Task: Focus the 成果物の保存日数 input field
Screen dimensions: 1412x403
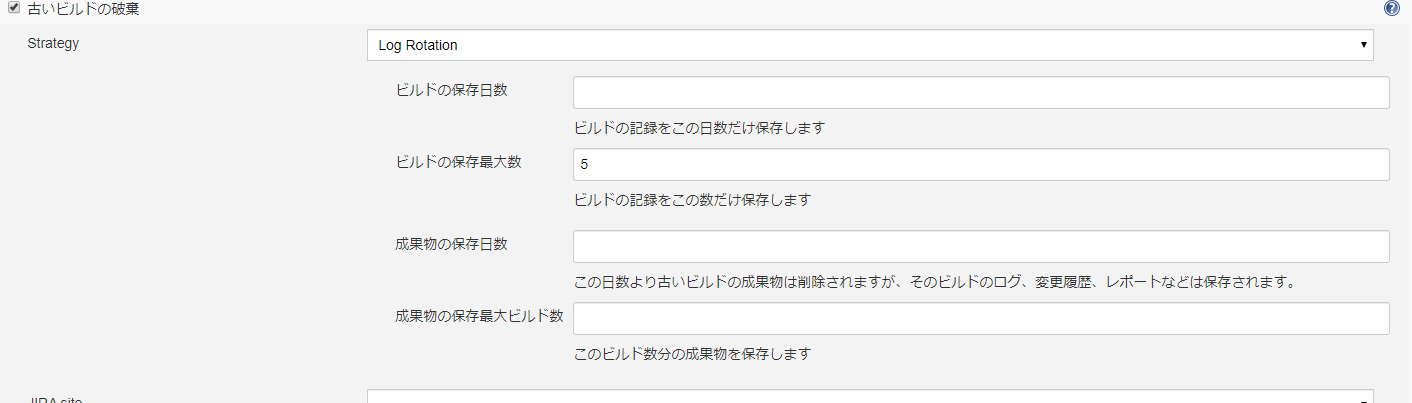Action: point(980,247)
